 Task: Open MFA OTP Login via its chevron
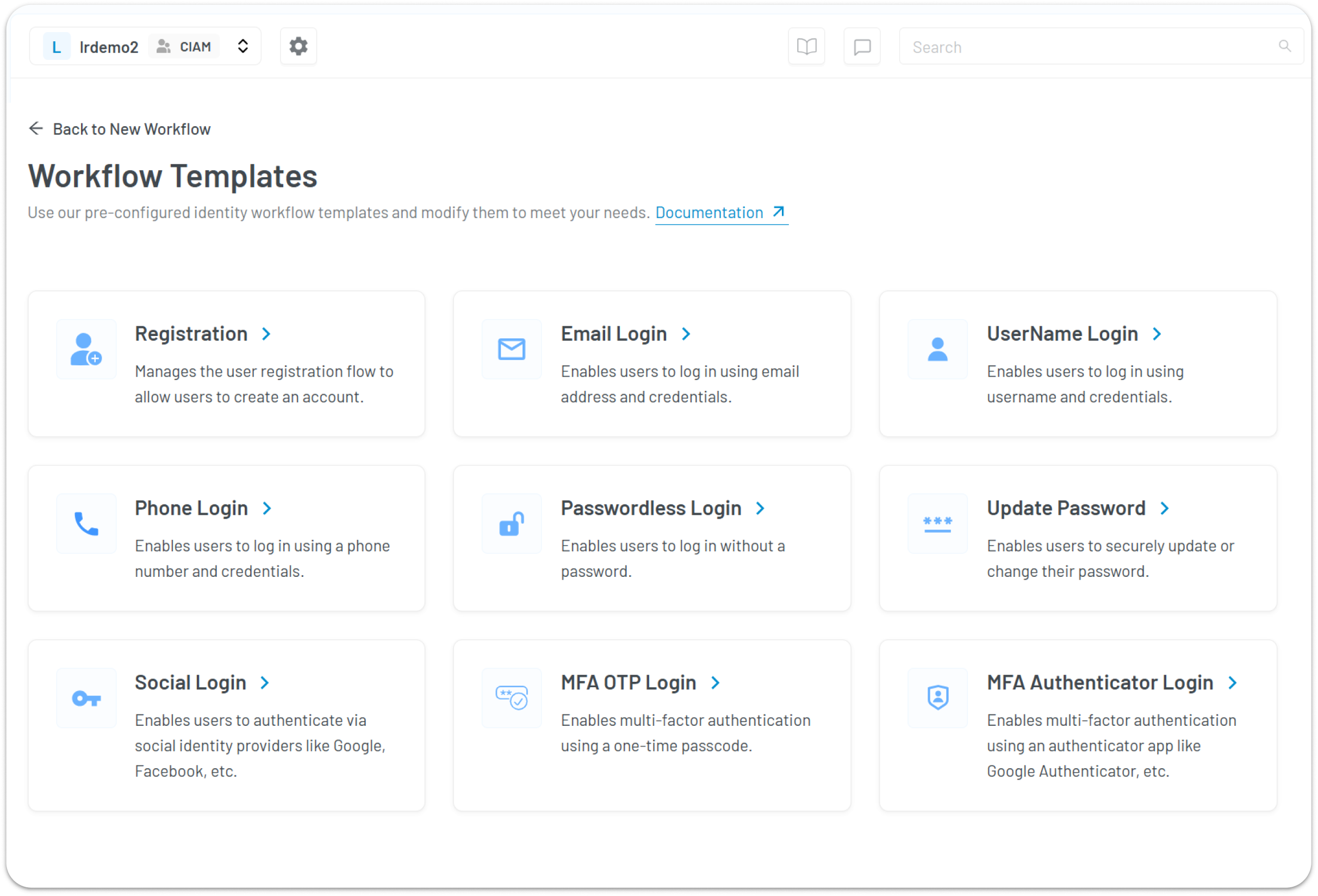pyautogui.click(x=716, y=683)
